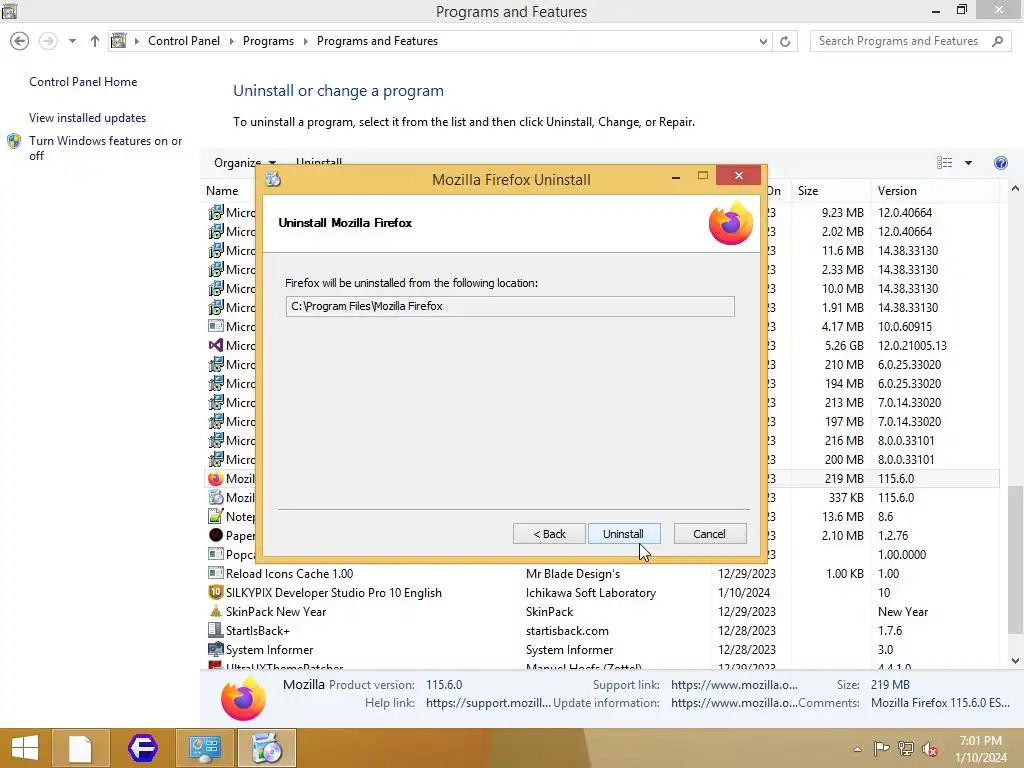Click the Action Center flag icon

click(881, 749)
